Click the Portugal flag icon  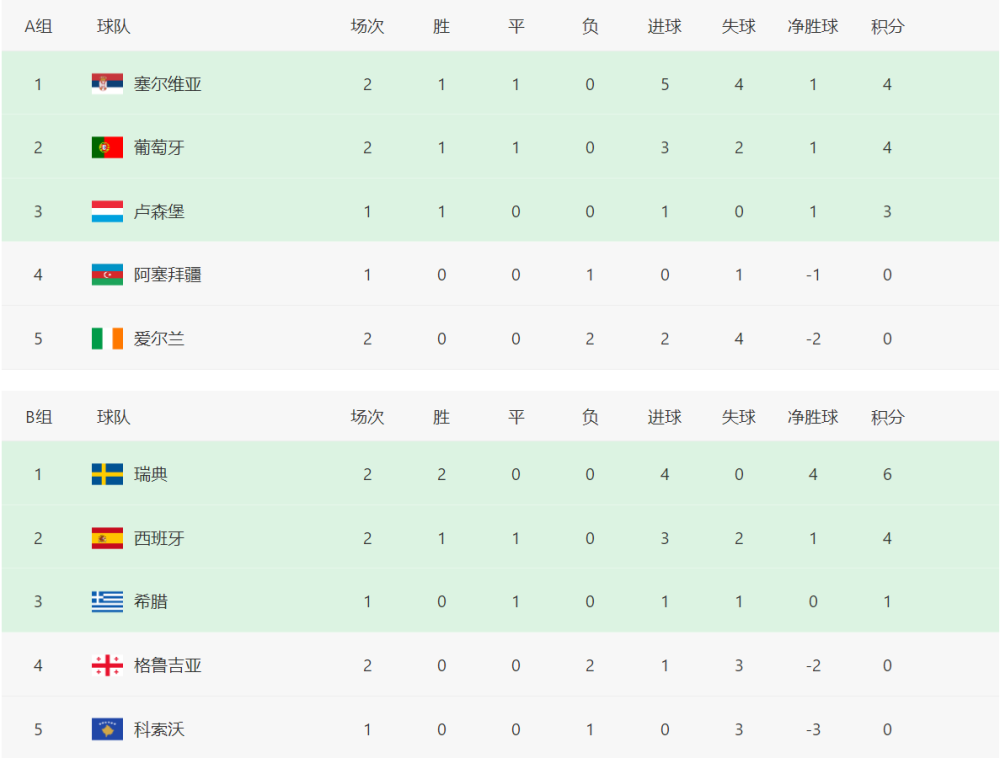(x=107, y=148)
